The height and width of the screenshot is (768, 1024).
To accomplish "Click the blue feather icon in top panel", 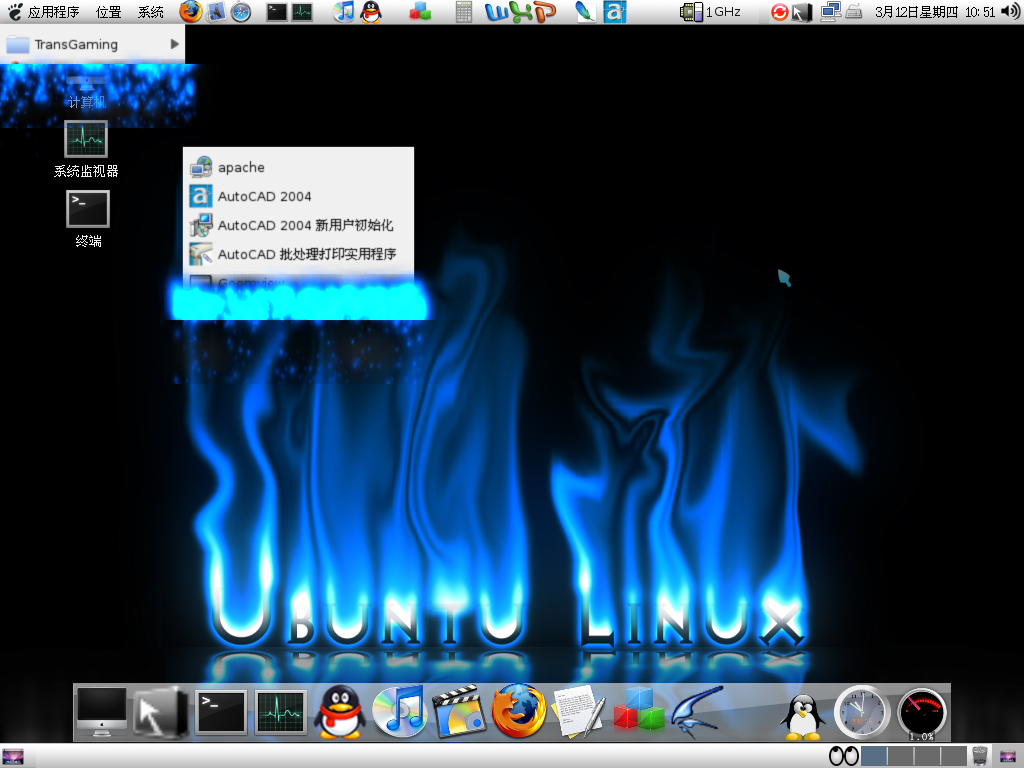I will click(x=584, y=12).
